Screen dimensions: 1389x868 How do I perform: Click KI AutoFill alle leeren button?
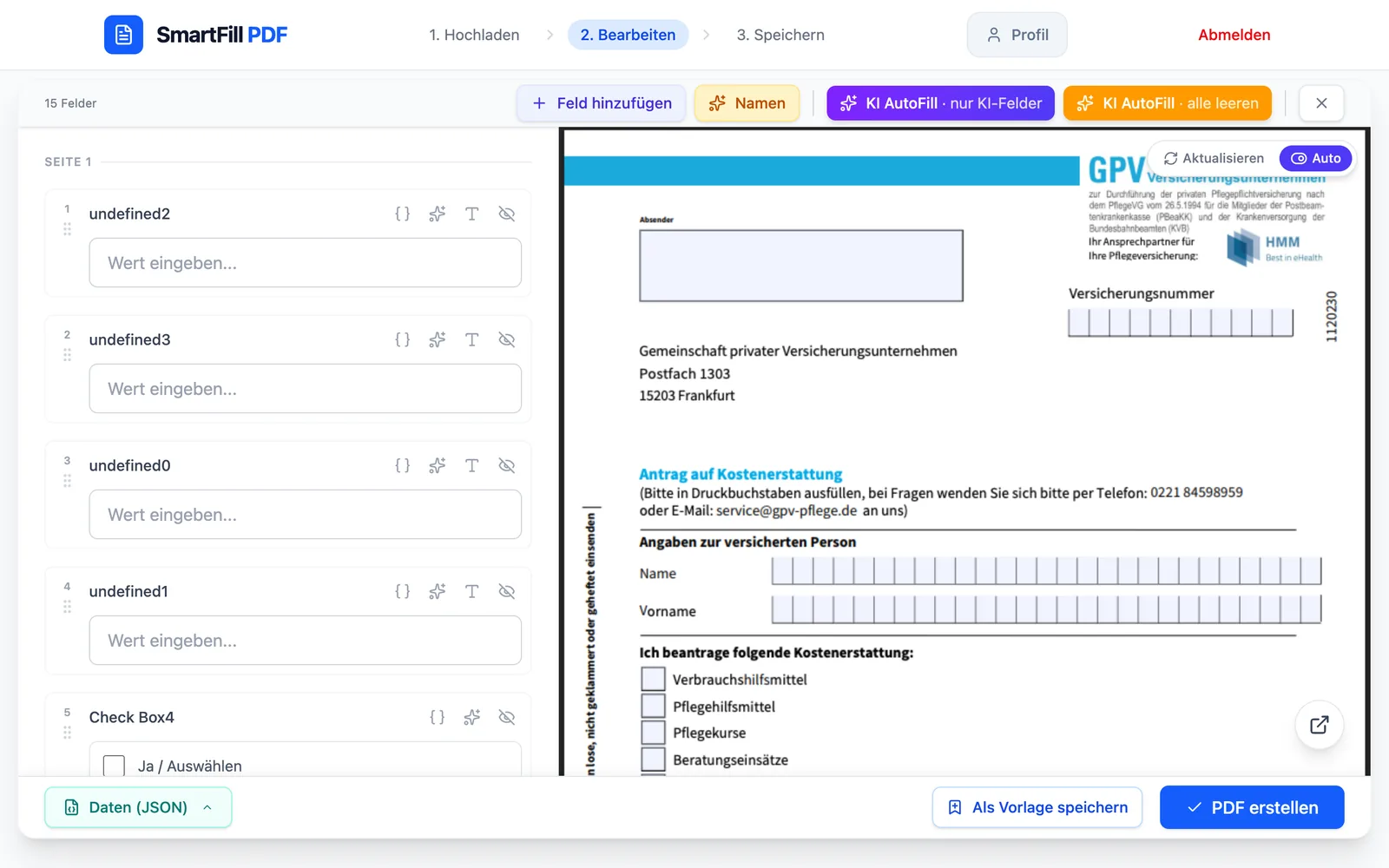click(x=1167, y=103)
